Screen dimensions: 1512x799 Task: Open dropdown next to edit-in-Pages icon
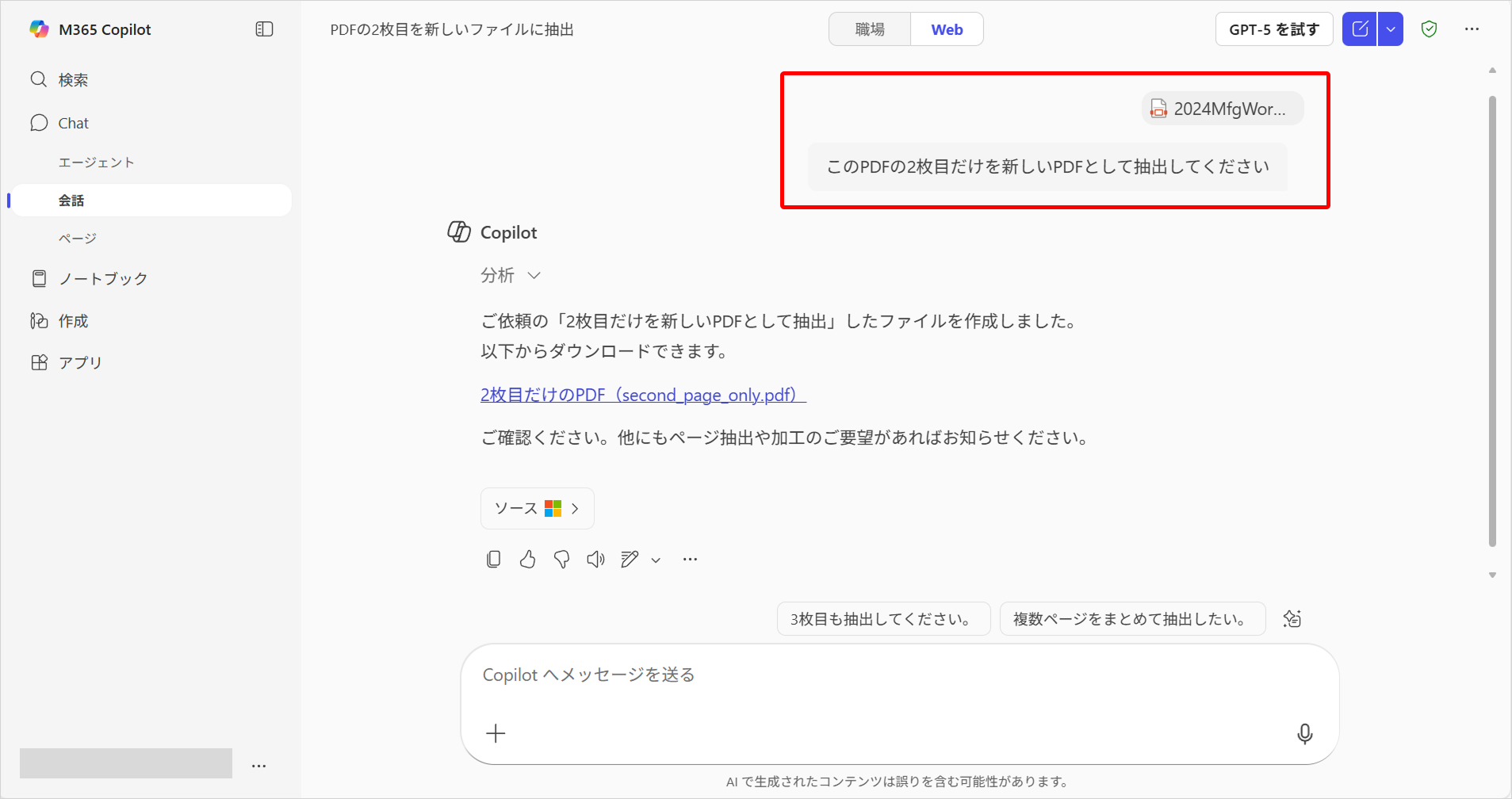click(656, 560)
